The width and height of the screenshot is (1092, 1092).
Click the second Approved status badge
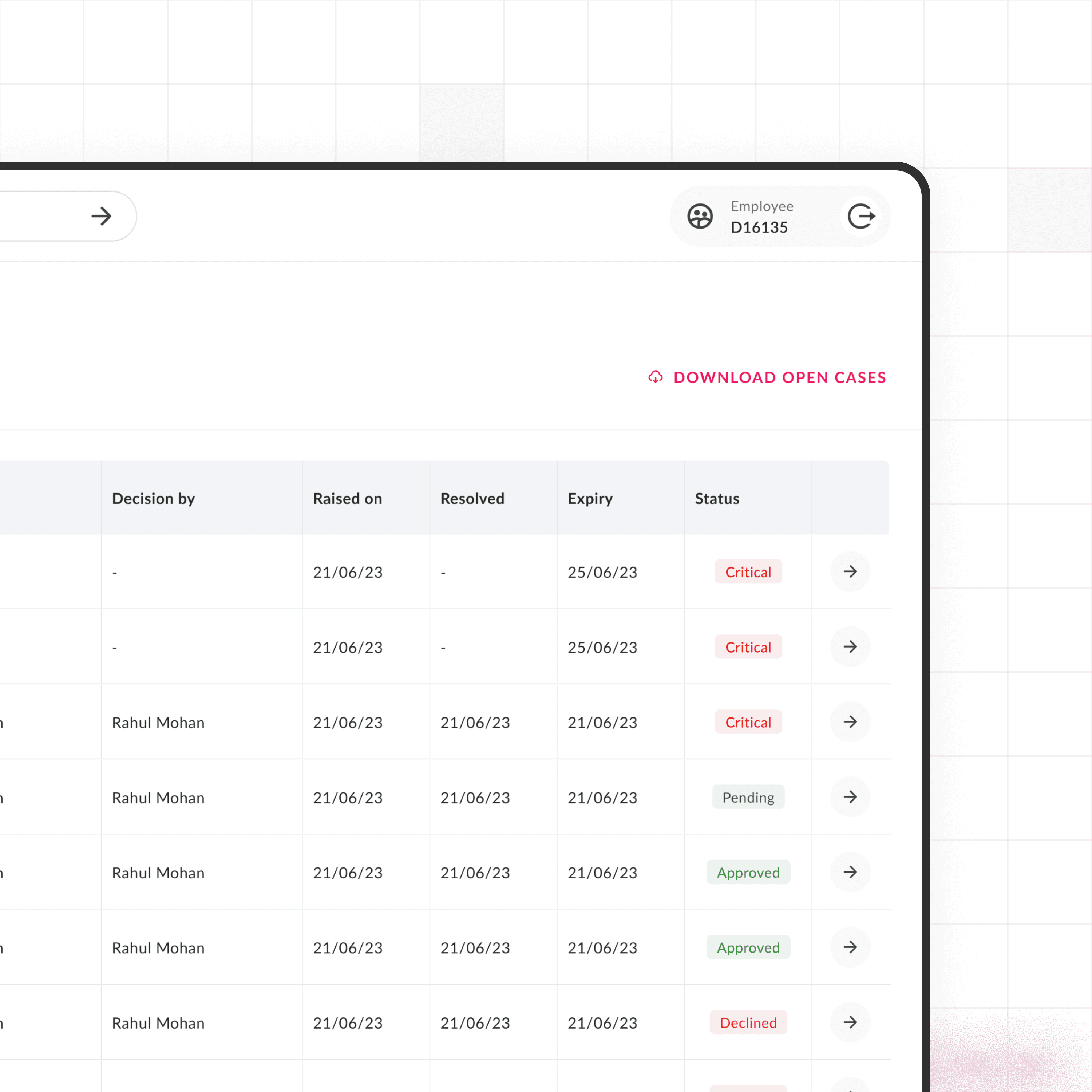click(748, 947)
